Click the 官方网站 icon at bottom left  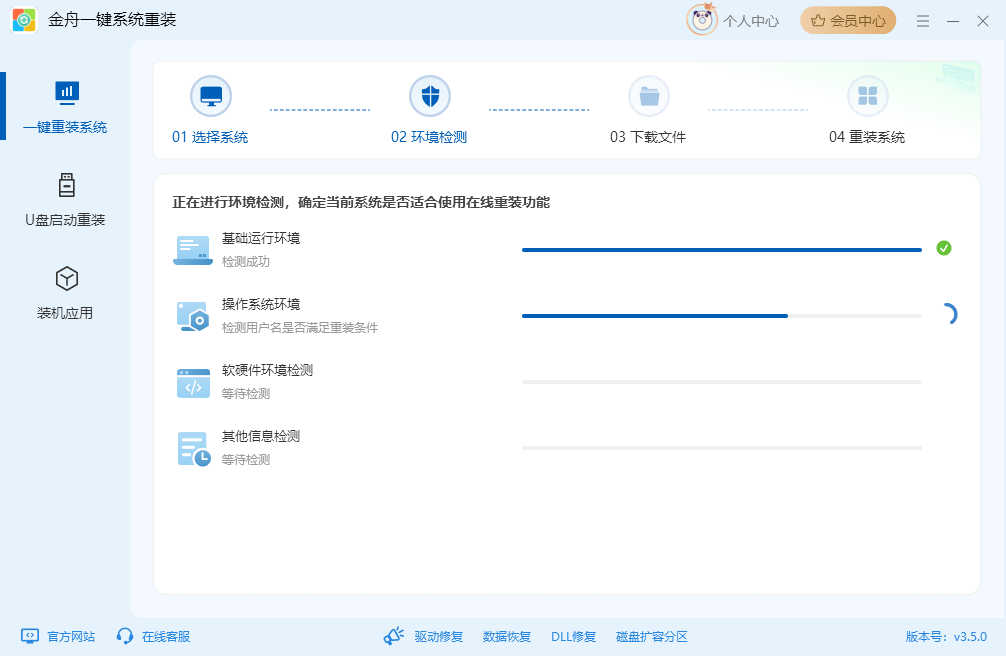[x=28, y=636]
